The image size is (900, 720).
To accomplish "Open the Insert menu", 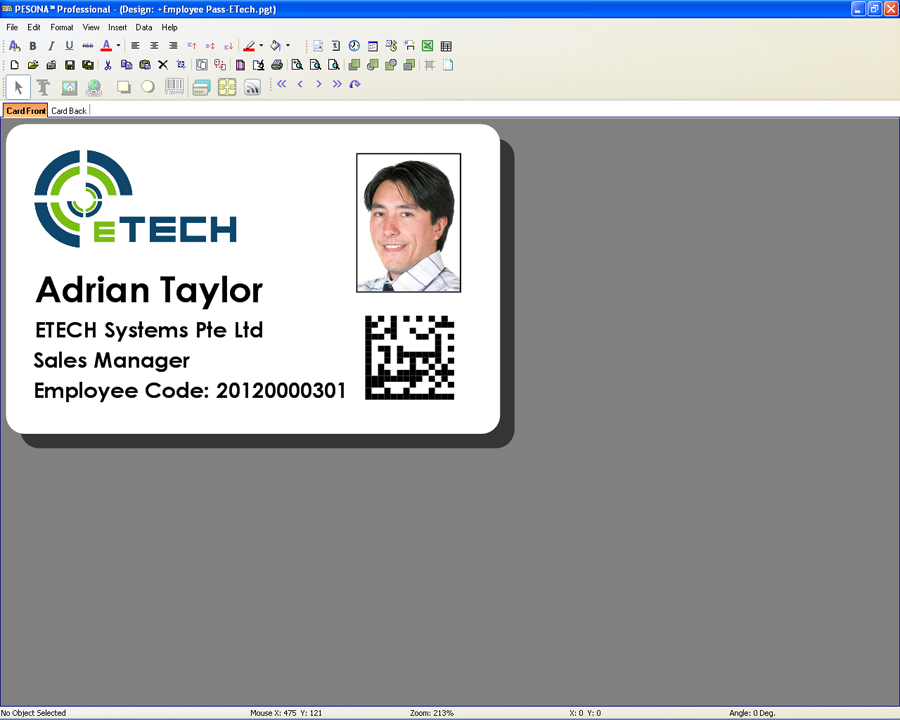I will click(x=117, y=27).
